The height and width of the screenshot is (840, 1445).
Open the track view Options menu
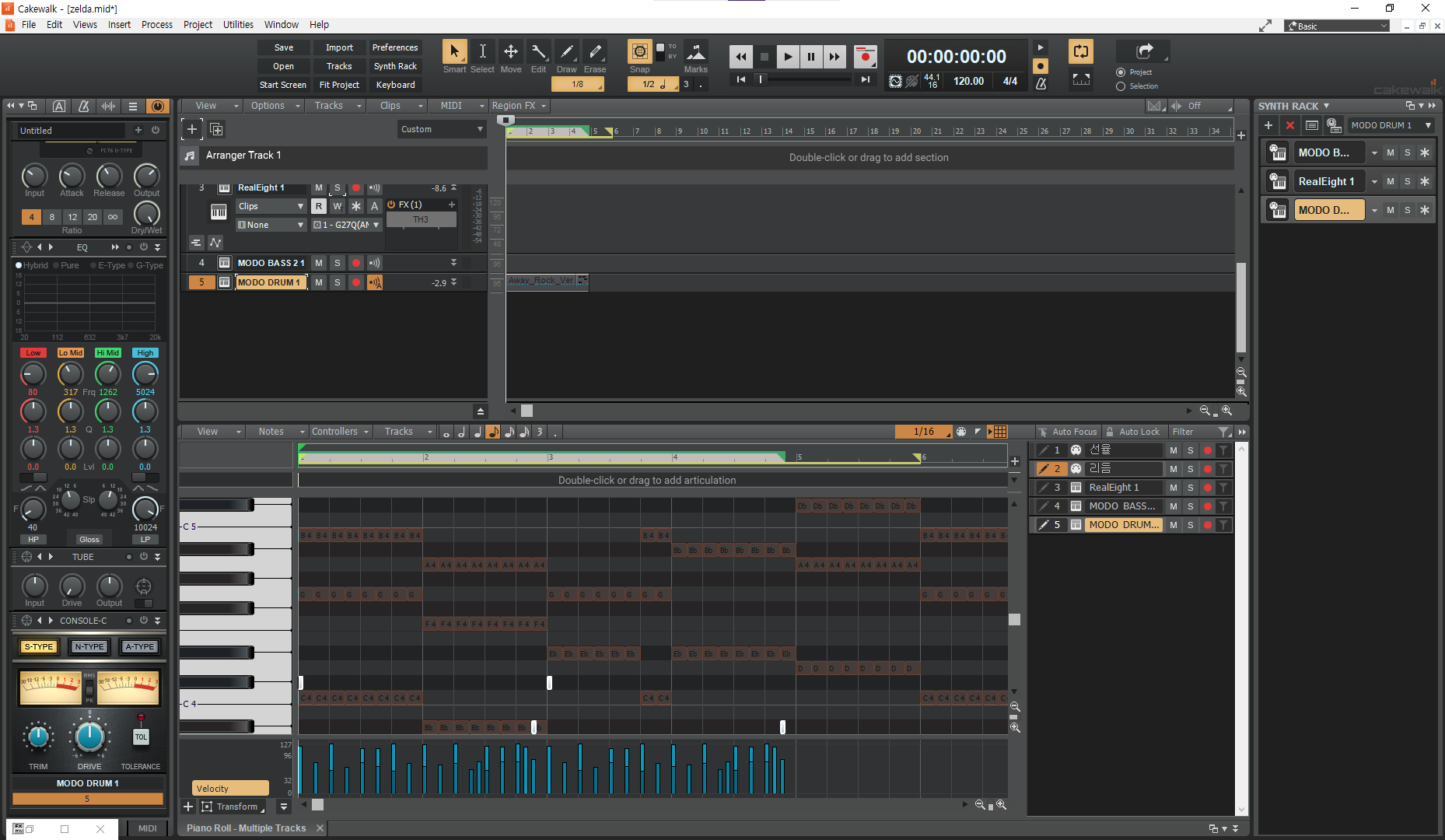click(x=275, y=106)
